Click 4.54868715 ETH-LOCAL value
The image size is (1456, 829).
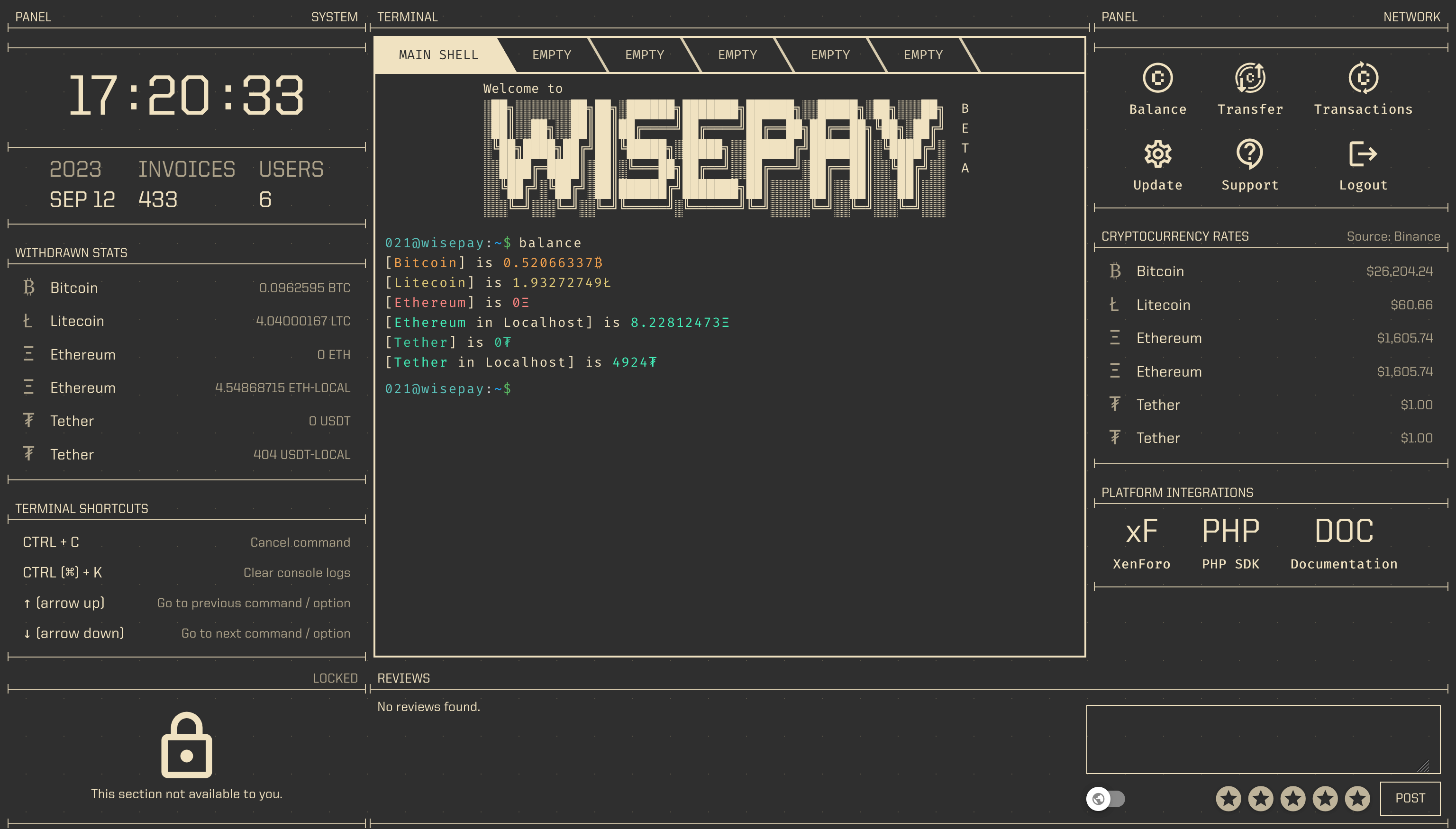pos(282,388)
